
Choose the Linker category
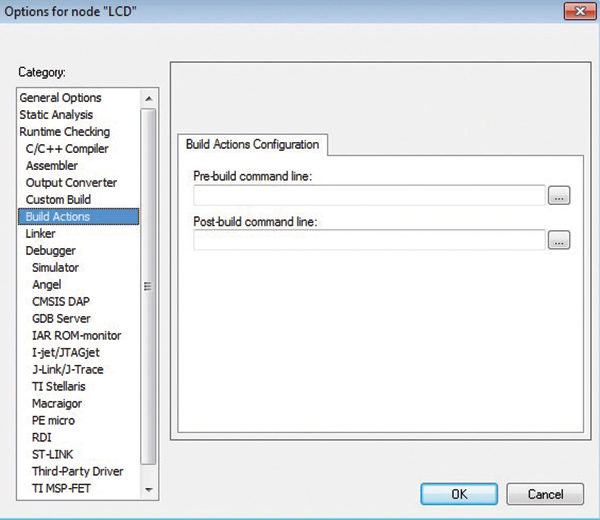(x=41, y=234)
